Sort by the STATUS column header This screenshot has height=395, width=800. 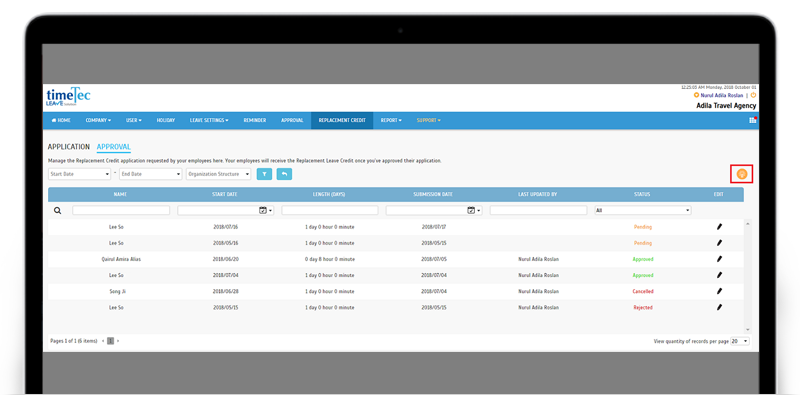click(x=643, y=194)
